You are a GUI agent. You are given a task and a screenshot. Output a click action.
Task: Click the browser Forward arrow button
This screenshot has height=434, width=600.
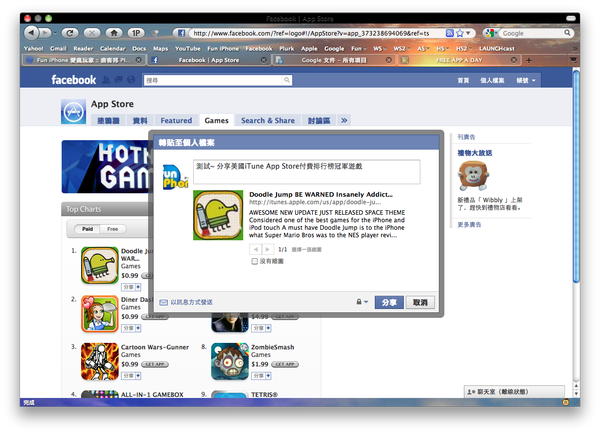click(45, 33)
